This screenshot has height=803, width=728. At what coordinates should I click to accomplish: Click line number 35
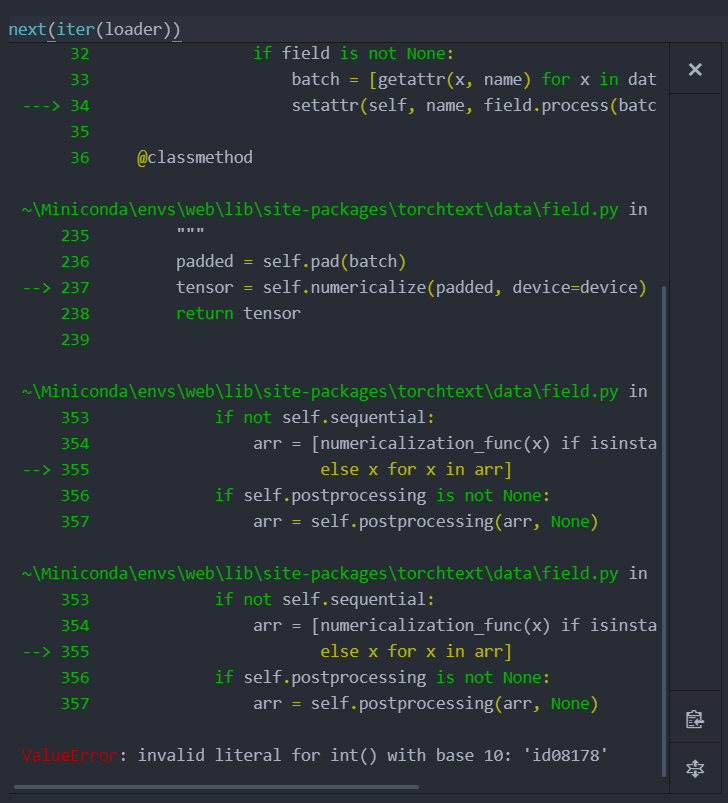click(x=80, y=132)
